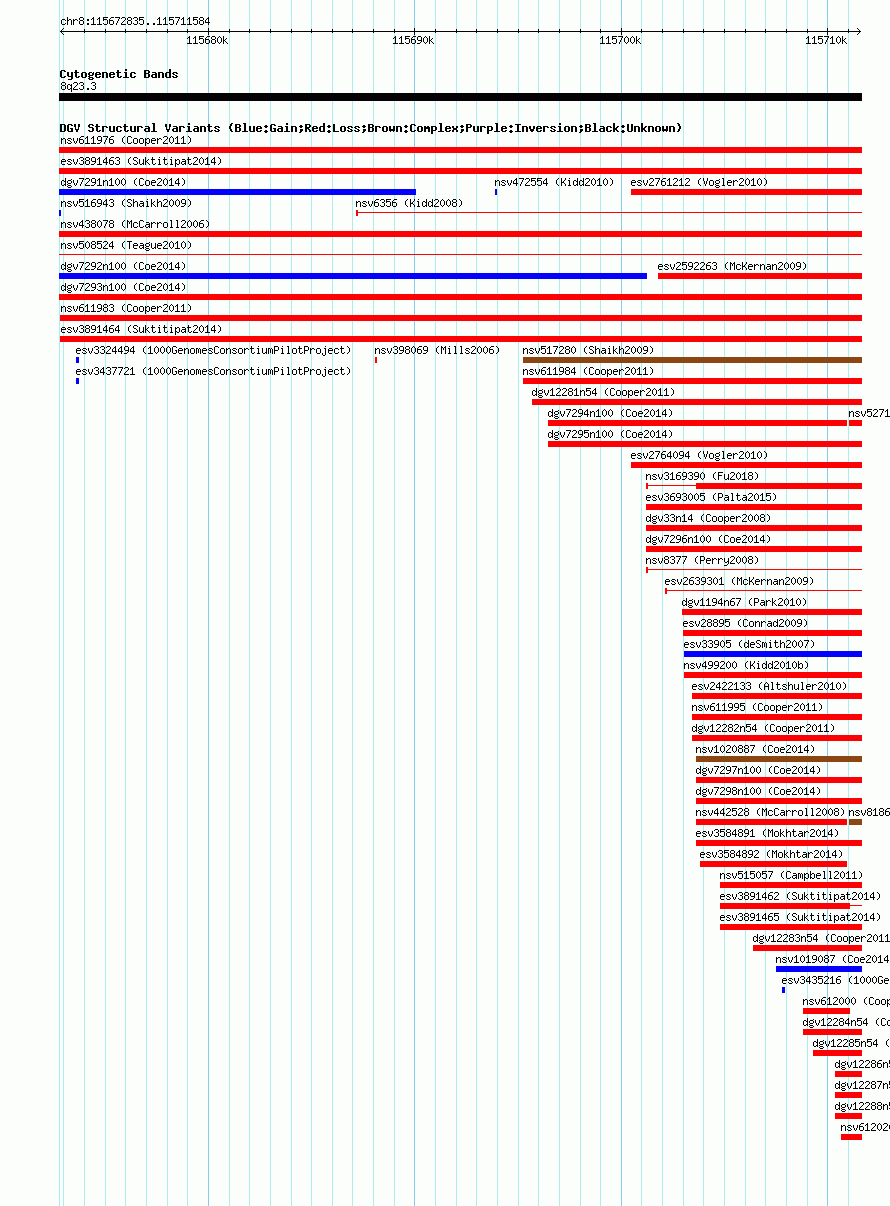Click the nsv611995 (Cooper2011) label
This screenshot has height=1206, width=890.
pyautogui.click(x=757, y=707)
